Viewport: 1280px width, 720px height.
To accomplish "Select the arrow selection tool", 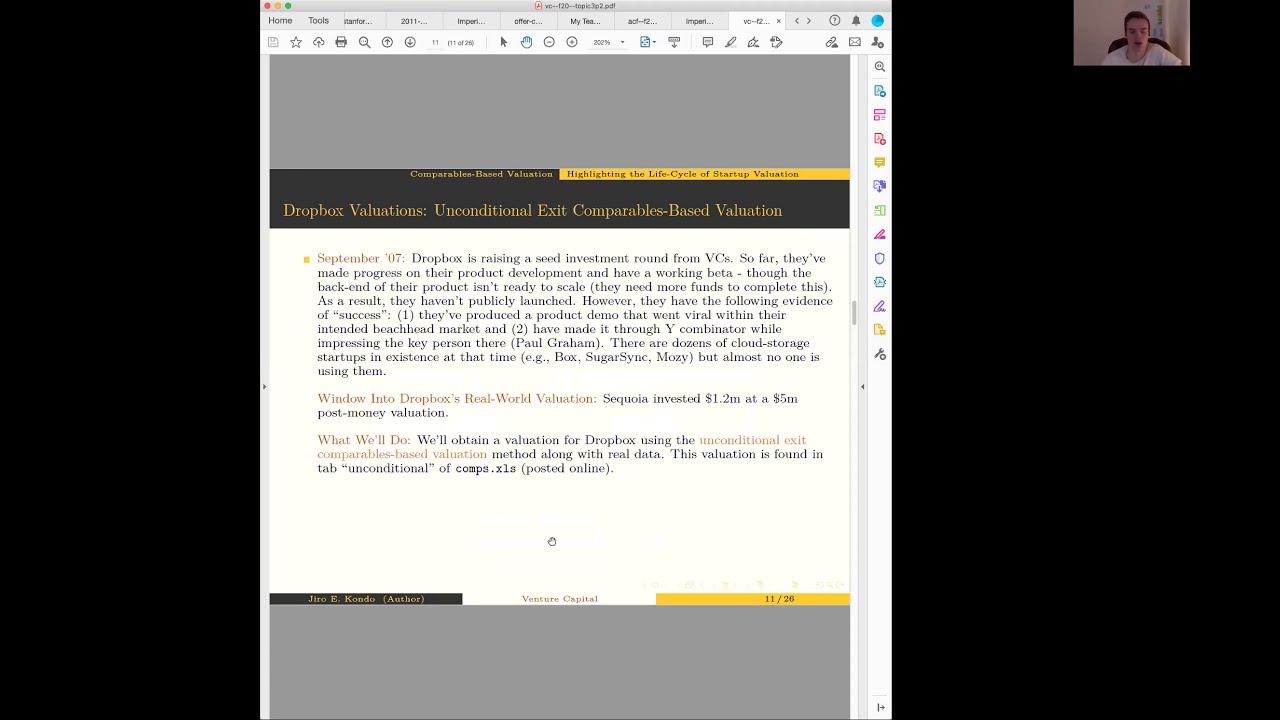I will point(503,42).
